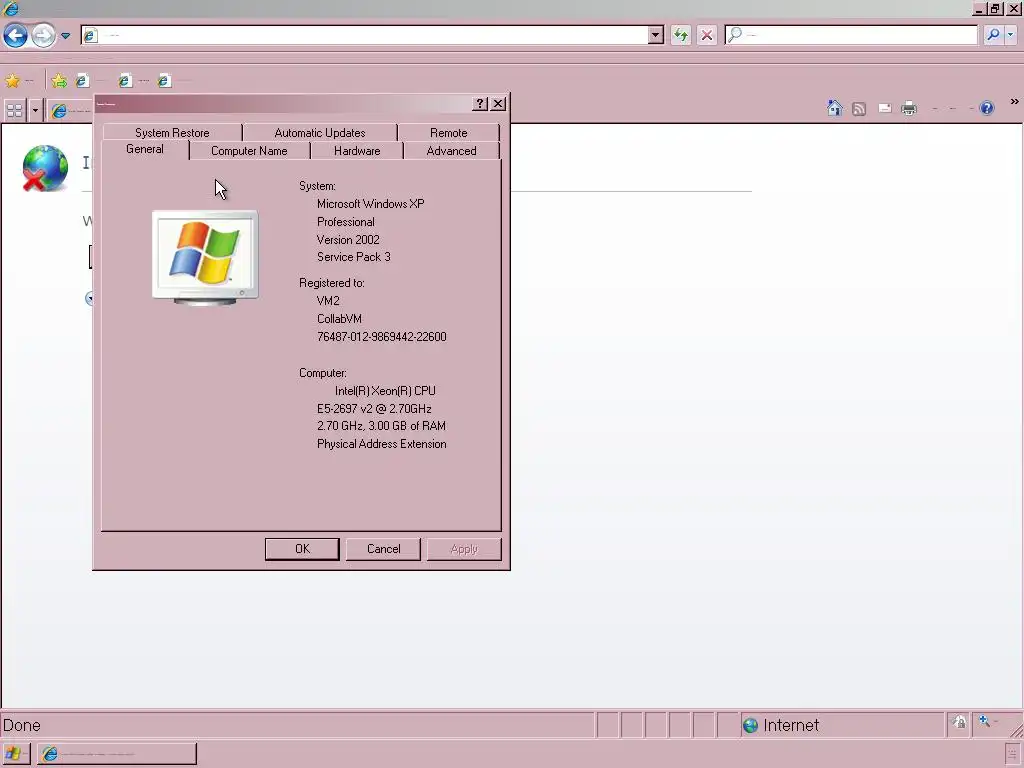The image size is (1024, 768).
Task: Click the 'VM2' registered owner text
Action: 328,301
